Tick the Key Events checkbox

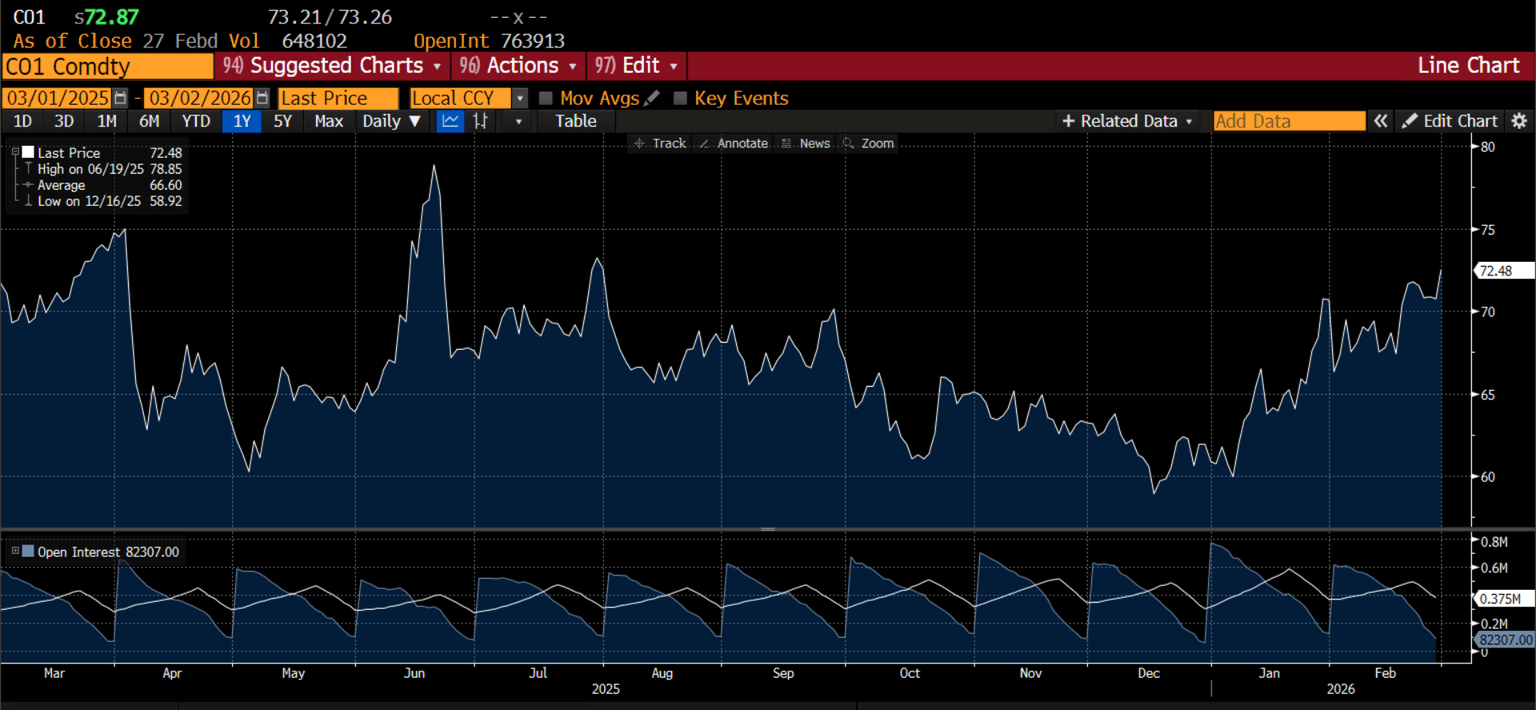[x=680, y=98]
